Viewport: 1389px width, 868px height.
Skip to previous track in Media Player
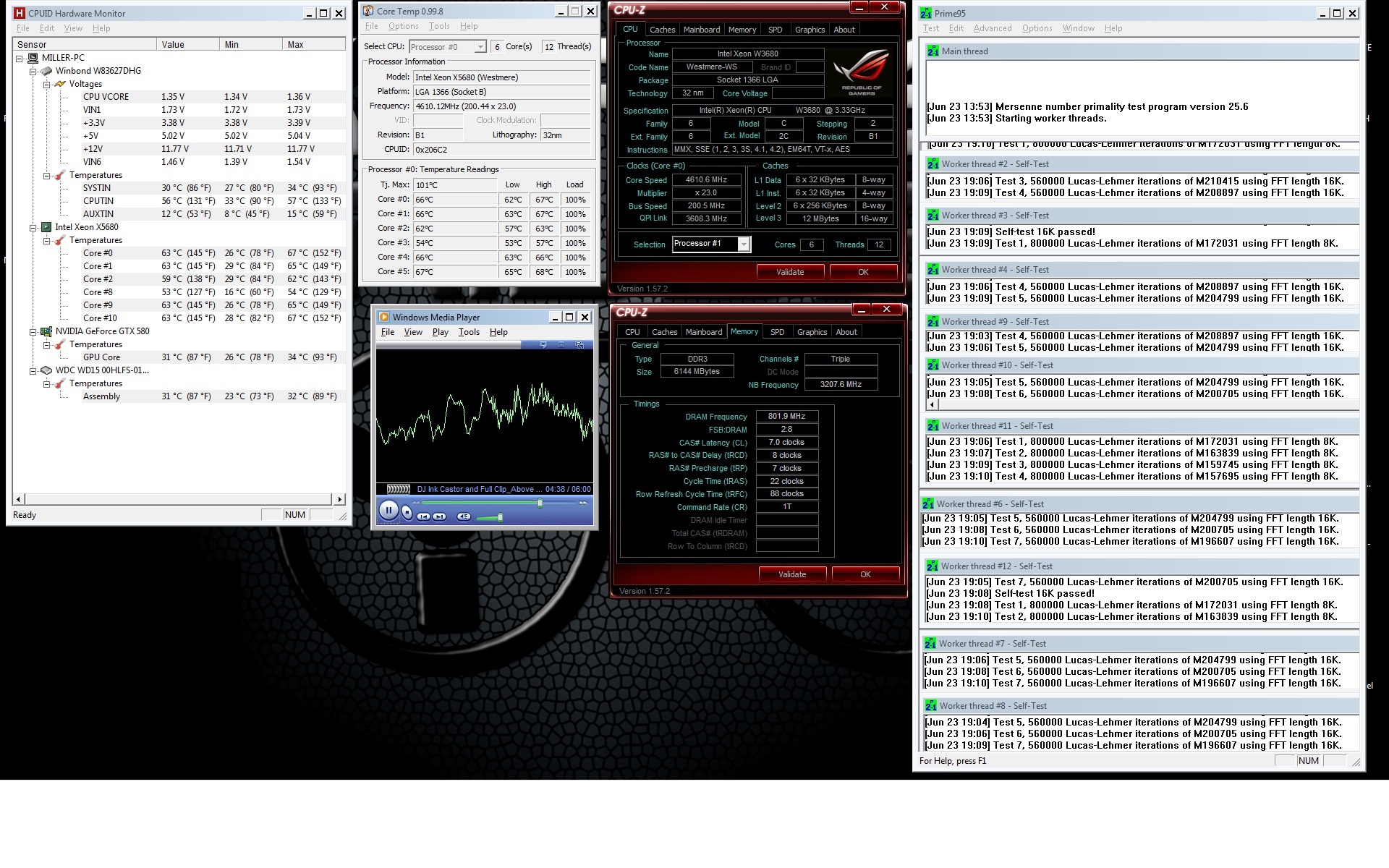[x=423, y=516]
